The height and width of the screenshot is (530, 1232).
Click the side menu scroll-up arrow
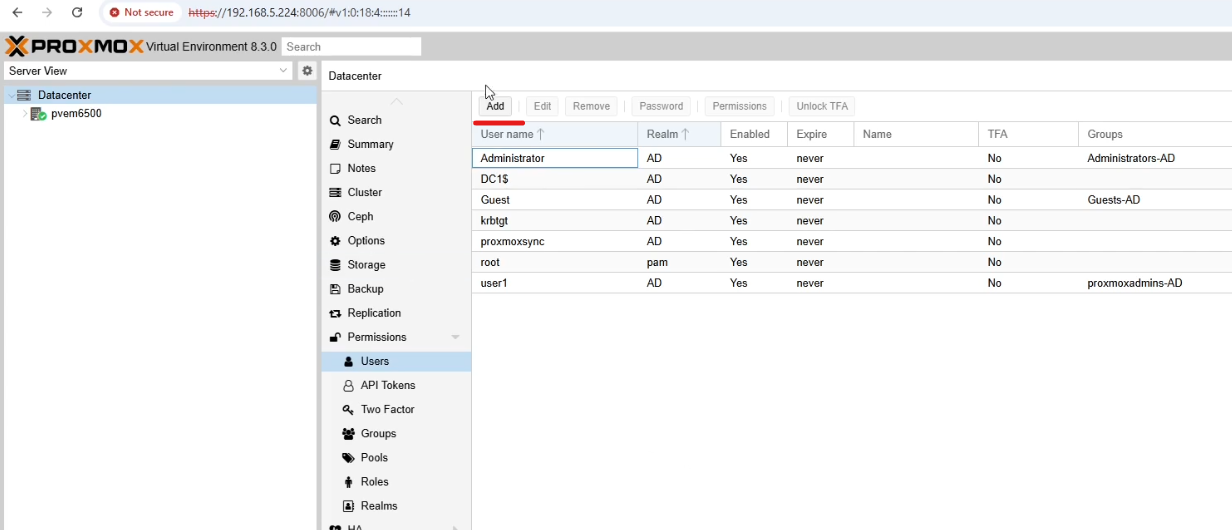pyautogui.click(x=397, y=102)
